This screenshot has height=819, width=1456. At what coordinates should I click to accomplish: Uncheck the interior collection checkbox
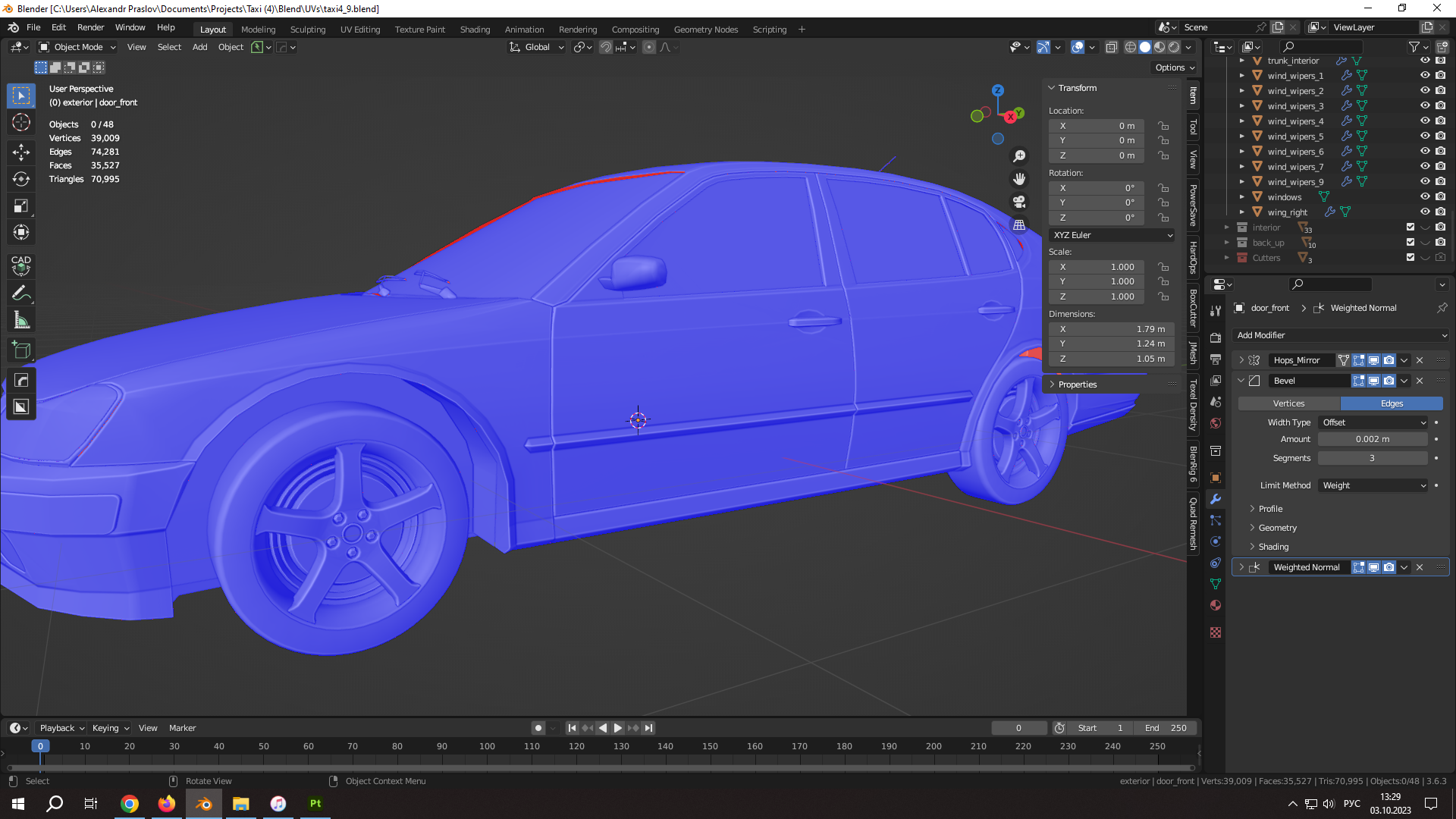click(1410, 227)
